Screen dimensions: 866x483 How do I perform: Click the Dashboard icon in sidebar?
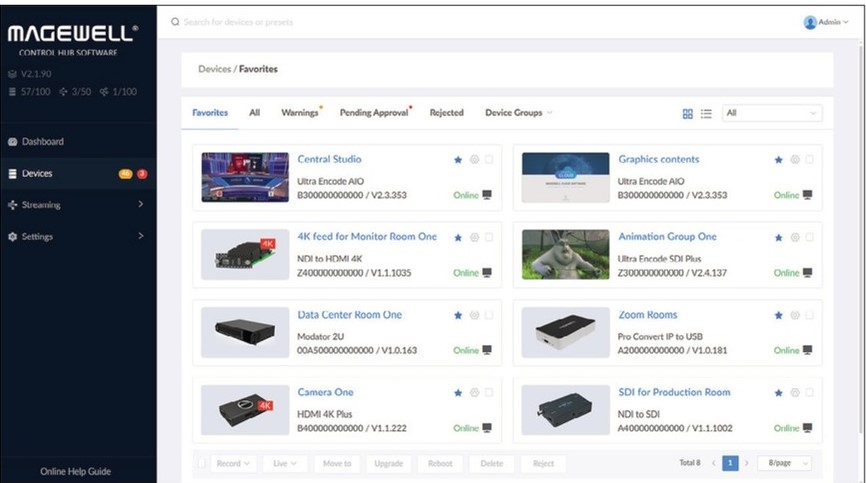(x=12, y=142)
